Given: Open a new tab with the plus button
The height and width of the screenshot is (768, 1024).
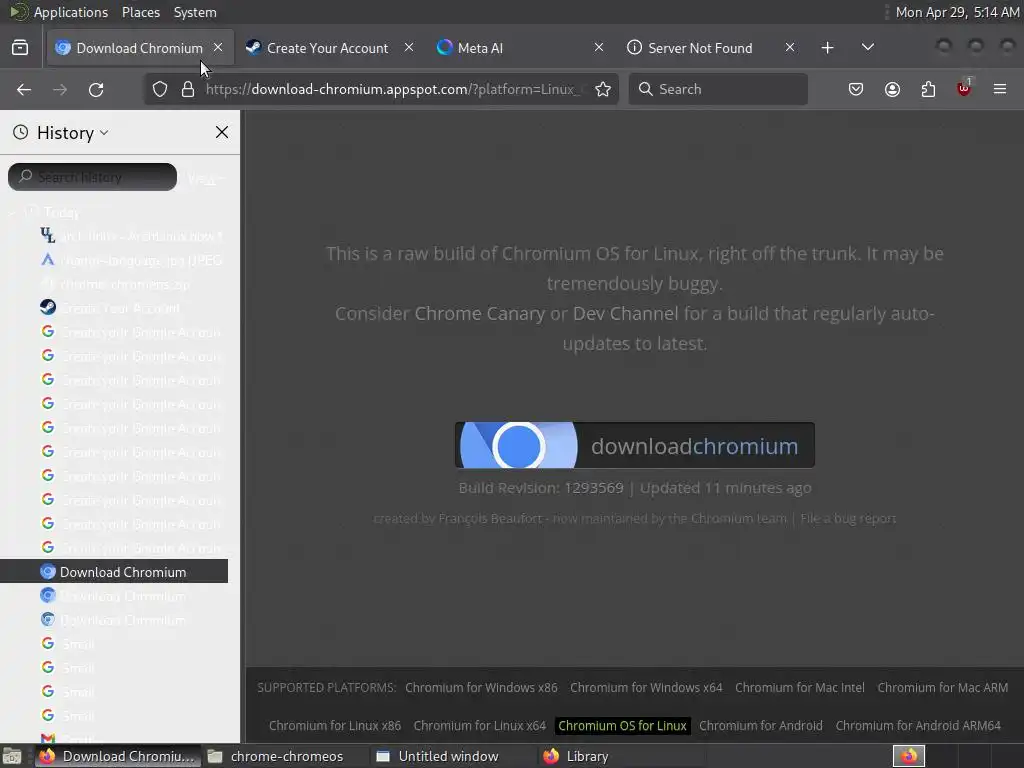Looking at the screenshot, I should tap(827, 48).
